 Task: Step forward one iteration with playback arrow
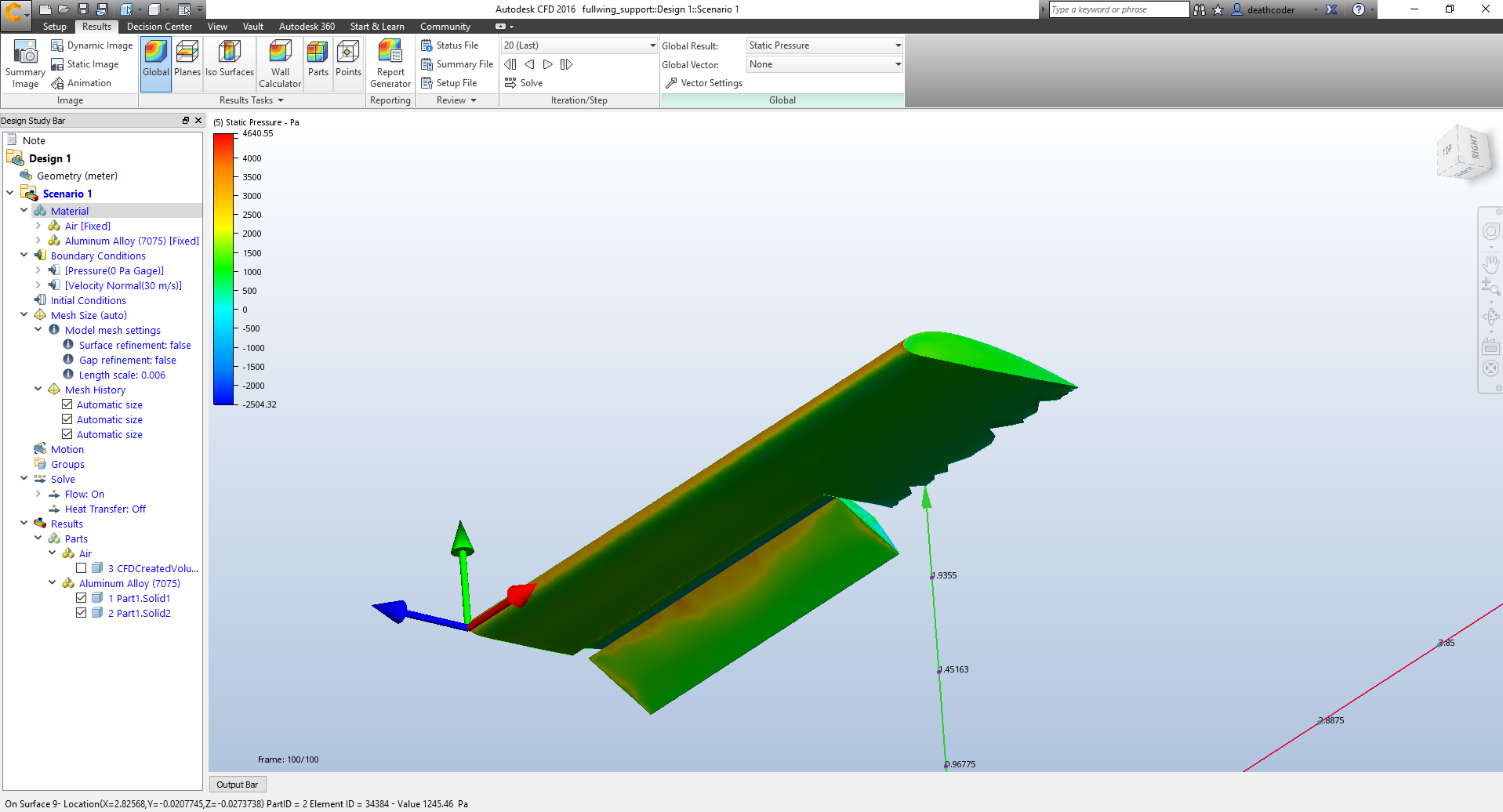(x=547, y=64)
